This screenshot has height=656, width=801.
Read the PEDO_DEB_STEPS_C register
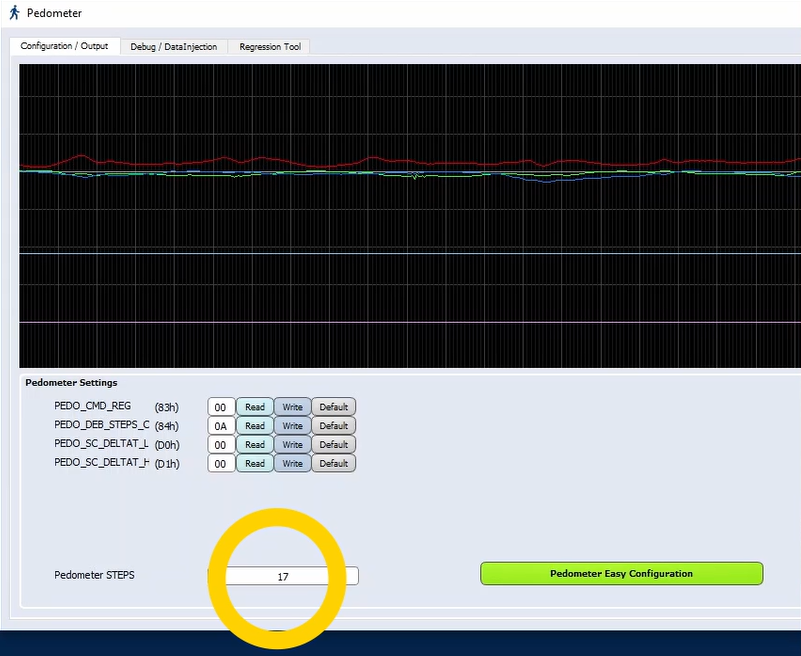click(x=254, y=425)
